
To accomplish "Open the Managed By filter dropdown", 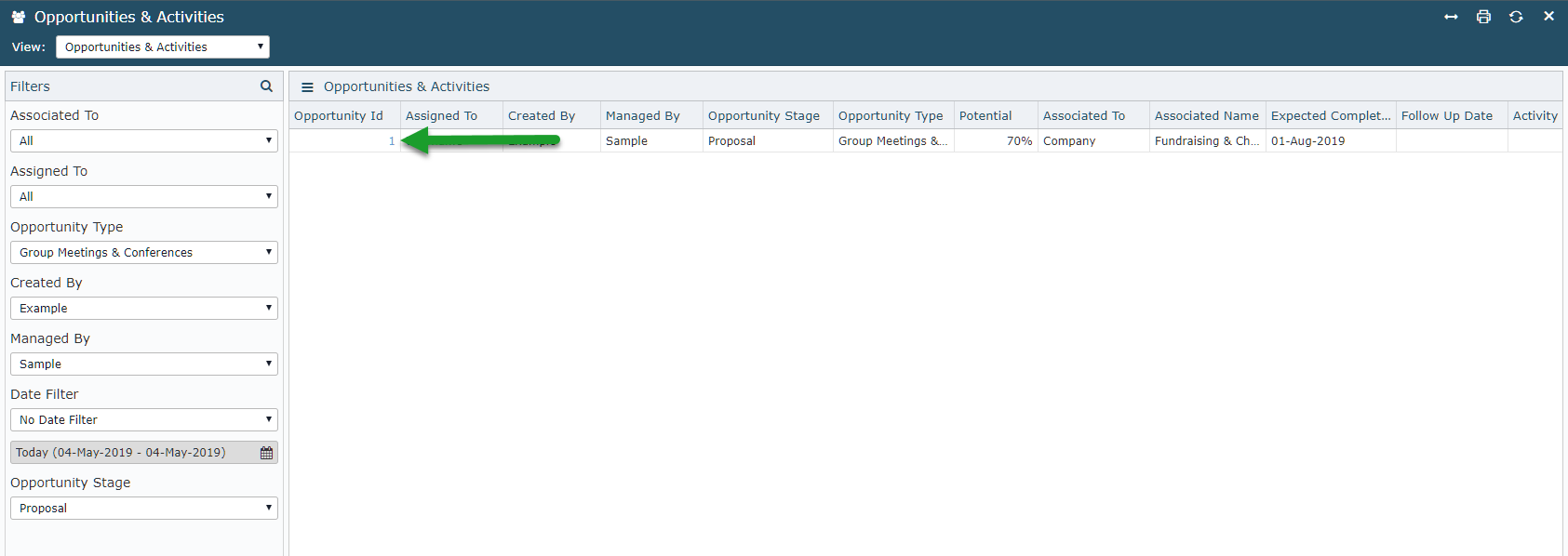I will click(x=143, y=364).
